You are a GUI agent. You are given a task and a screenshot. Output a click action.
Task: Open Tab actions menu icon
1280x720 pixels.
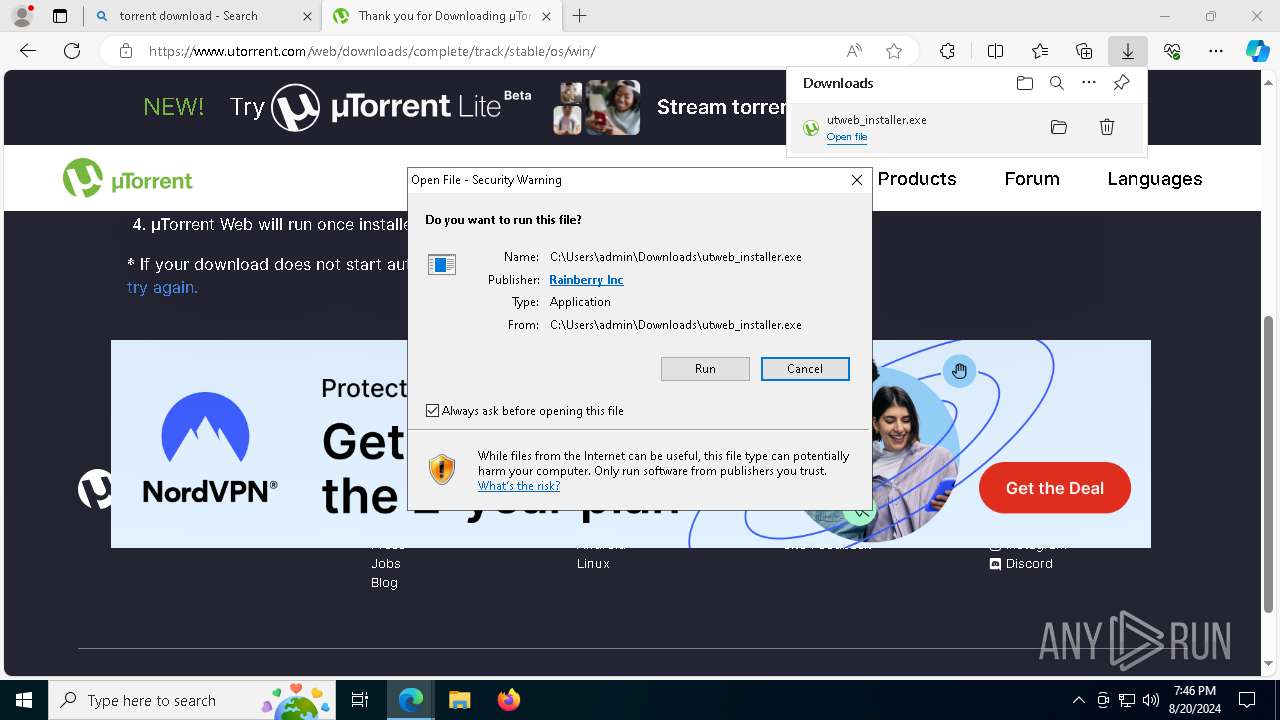coord(60,16)
